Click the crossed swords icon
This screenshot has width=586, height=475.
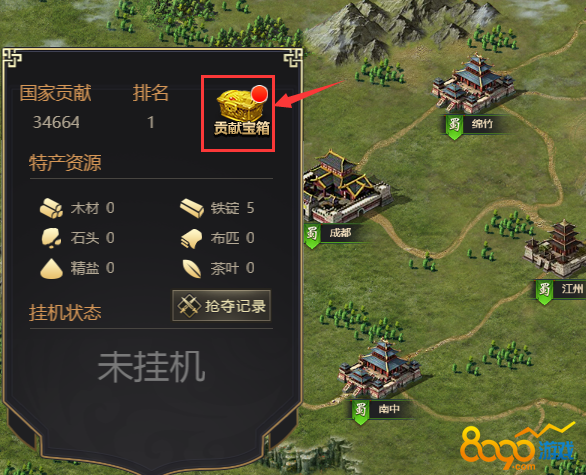[x=189, y=306]
